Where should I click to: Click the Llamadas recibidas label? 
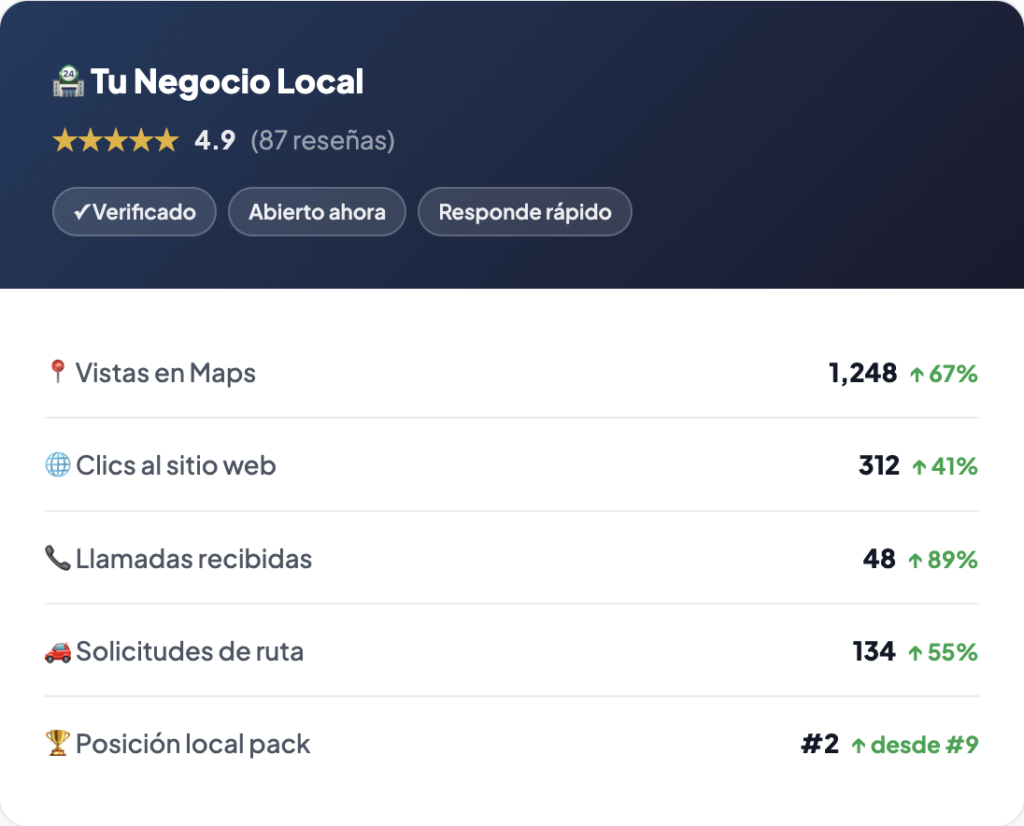pyautogui.click(x=194, y=558)
